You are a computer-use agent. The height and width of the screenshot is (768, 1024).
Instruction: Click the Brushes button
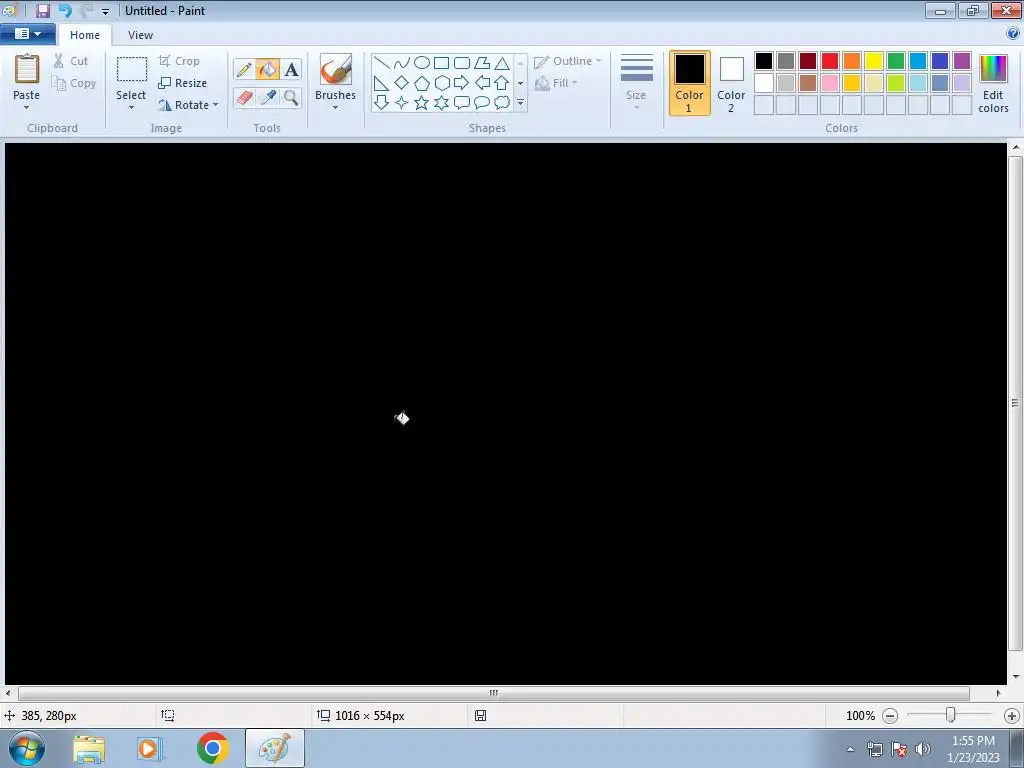click(336, 76)
